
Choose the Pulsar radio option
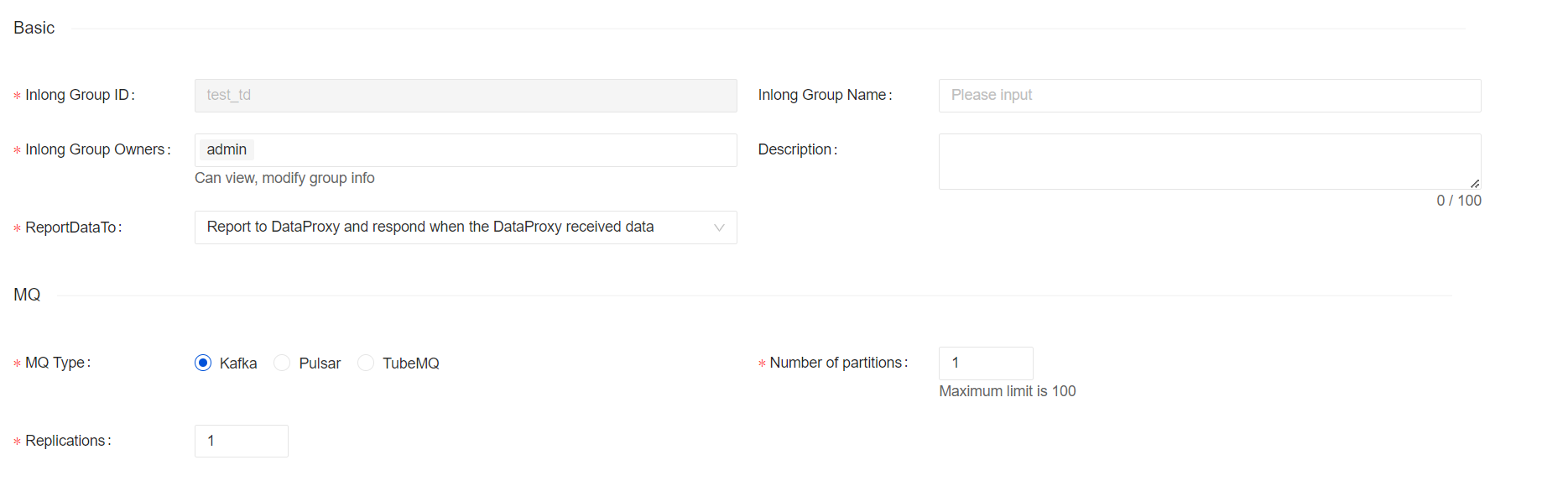[x=283, y=363]
